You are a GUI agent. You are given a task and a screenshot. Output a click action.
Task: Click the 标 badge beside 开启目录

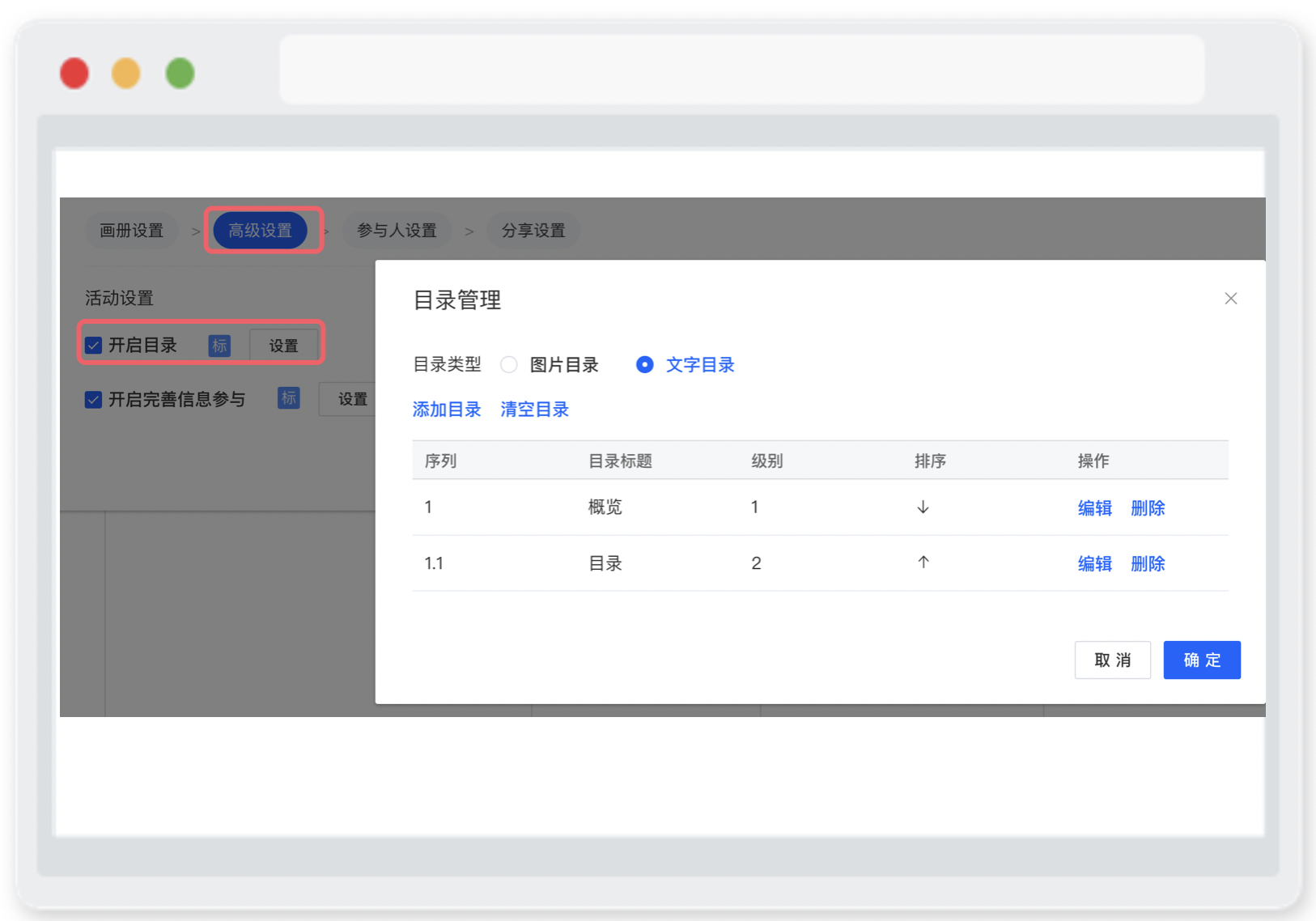[x=219, y=346]
